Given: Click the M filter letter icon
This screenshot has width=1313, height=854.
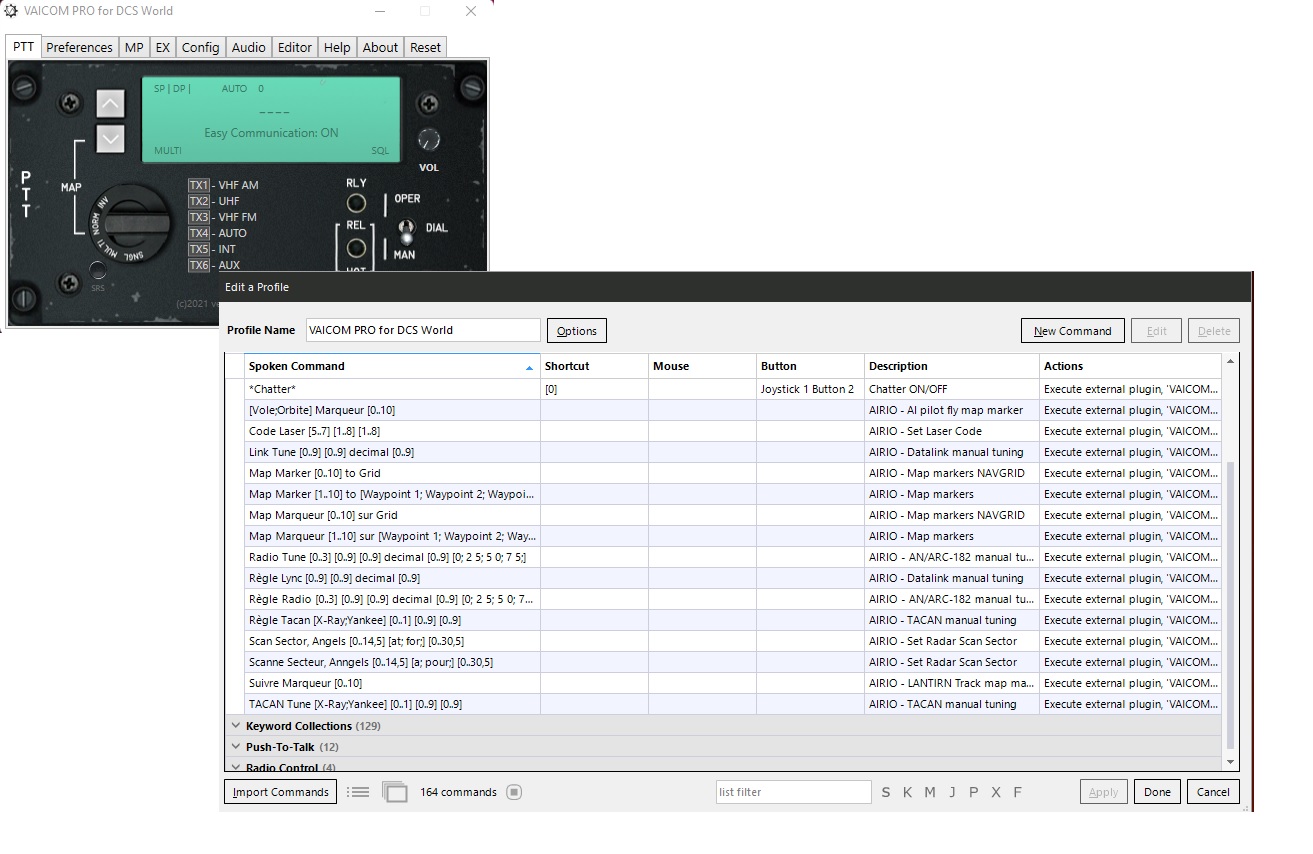Looking at the screenshot, I should [x=929, y=792].
